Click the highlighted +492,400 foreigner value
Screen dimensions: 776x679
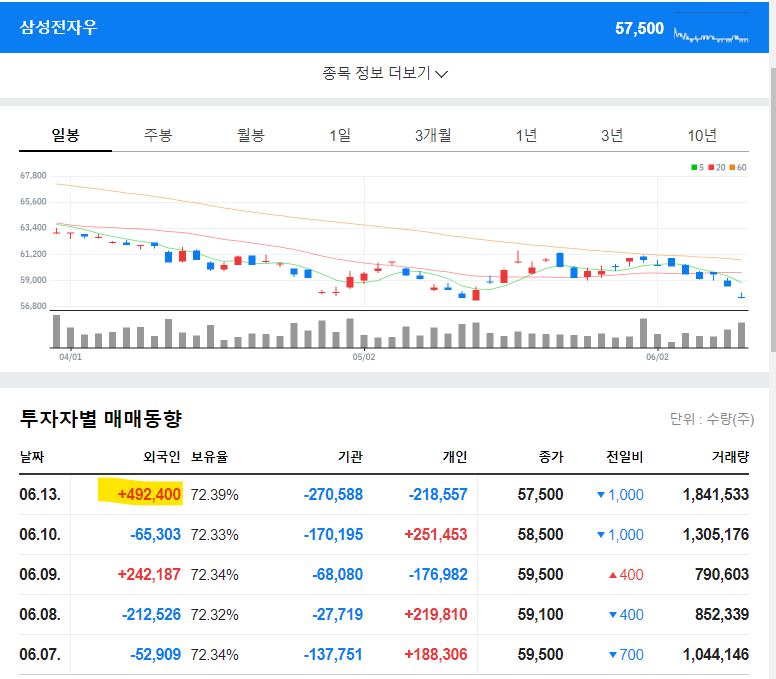149,494
